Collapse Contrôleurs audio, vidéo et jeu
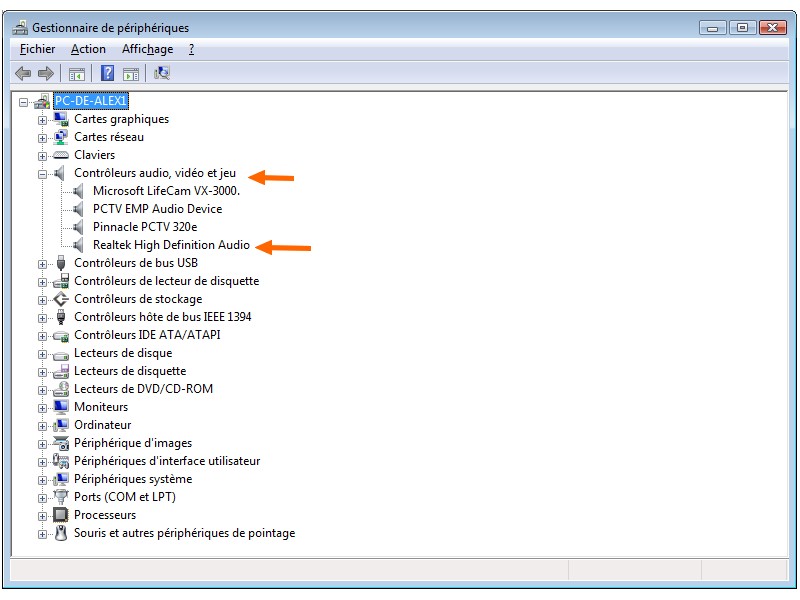800x600 pixels. 43,174
